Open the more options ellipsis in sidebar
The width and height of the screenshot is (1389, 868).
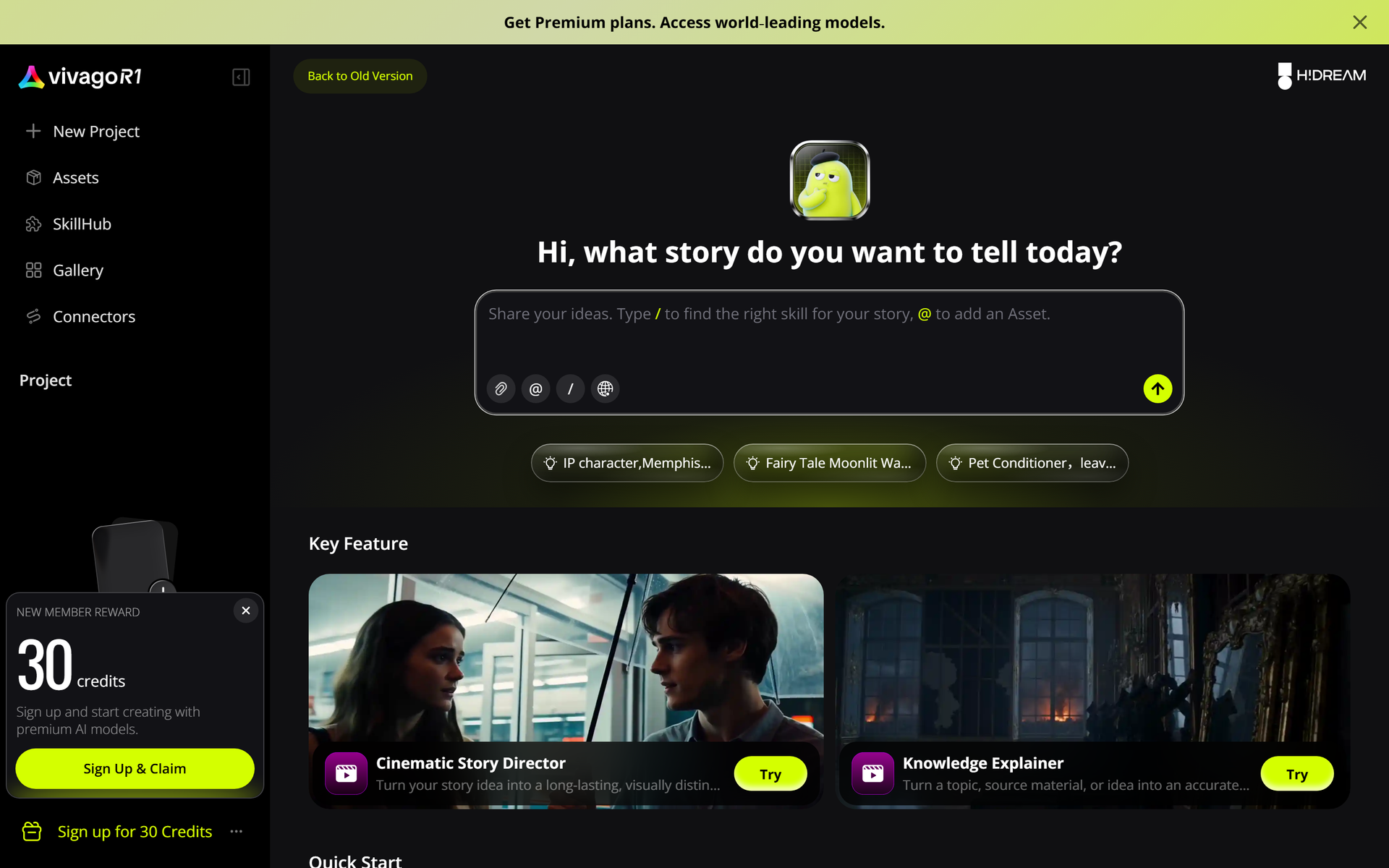coord(237,832)
